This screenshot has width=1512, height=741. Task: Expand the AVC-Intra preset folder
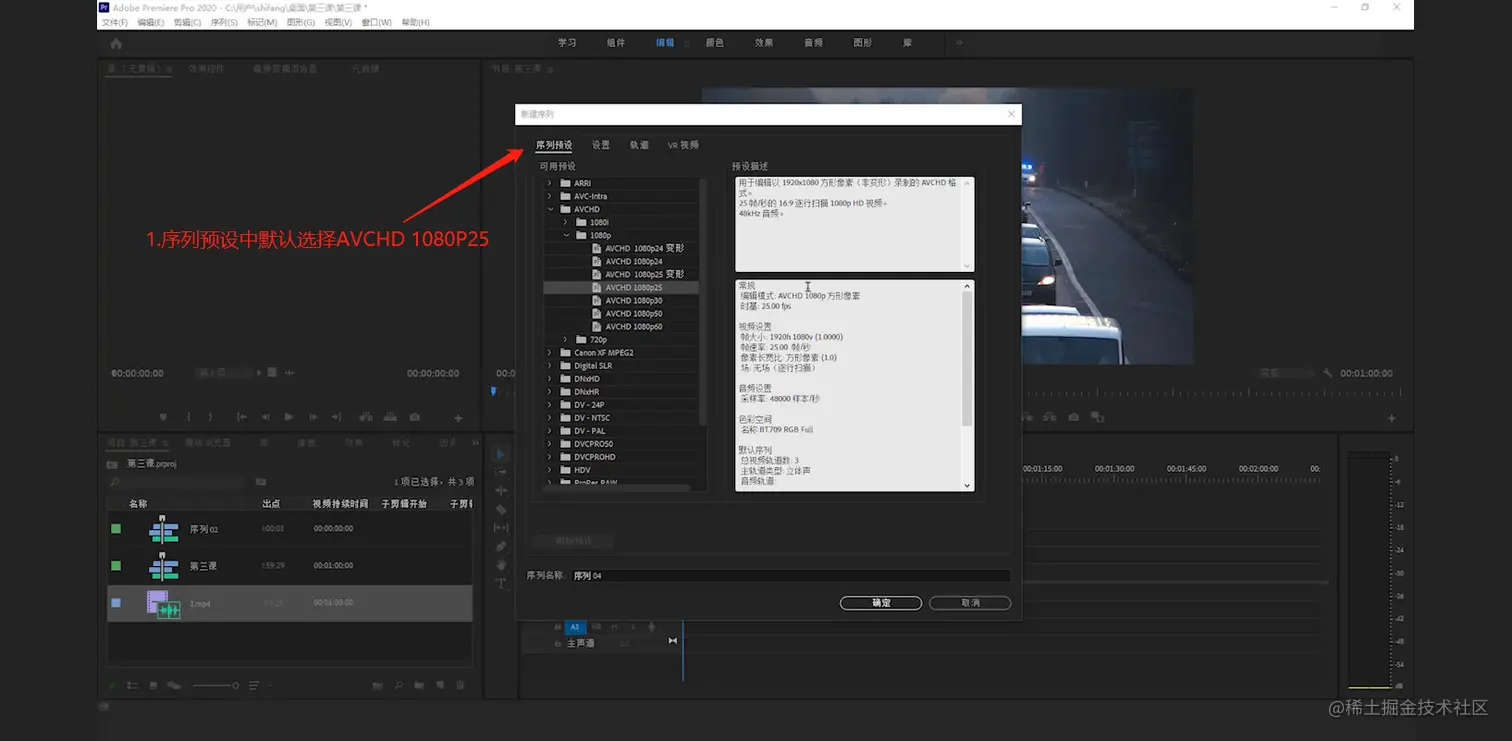[x=549, y=196]
